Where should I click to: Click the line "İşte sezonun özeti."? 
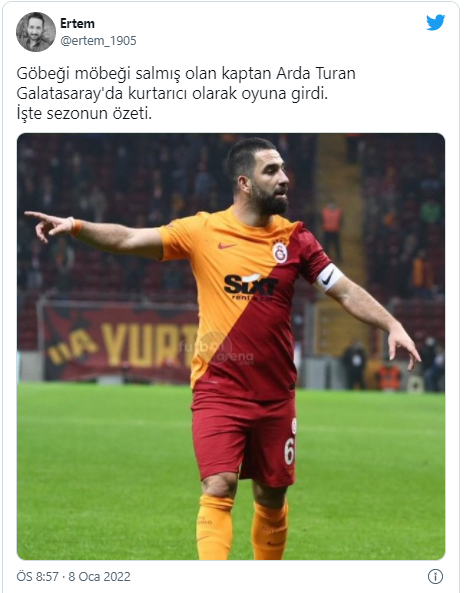(84, 113)
